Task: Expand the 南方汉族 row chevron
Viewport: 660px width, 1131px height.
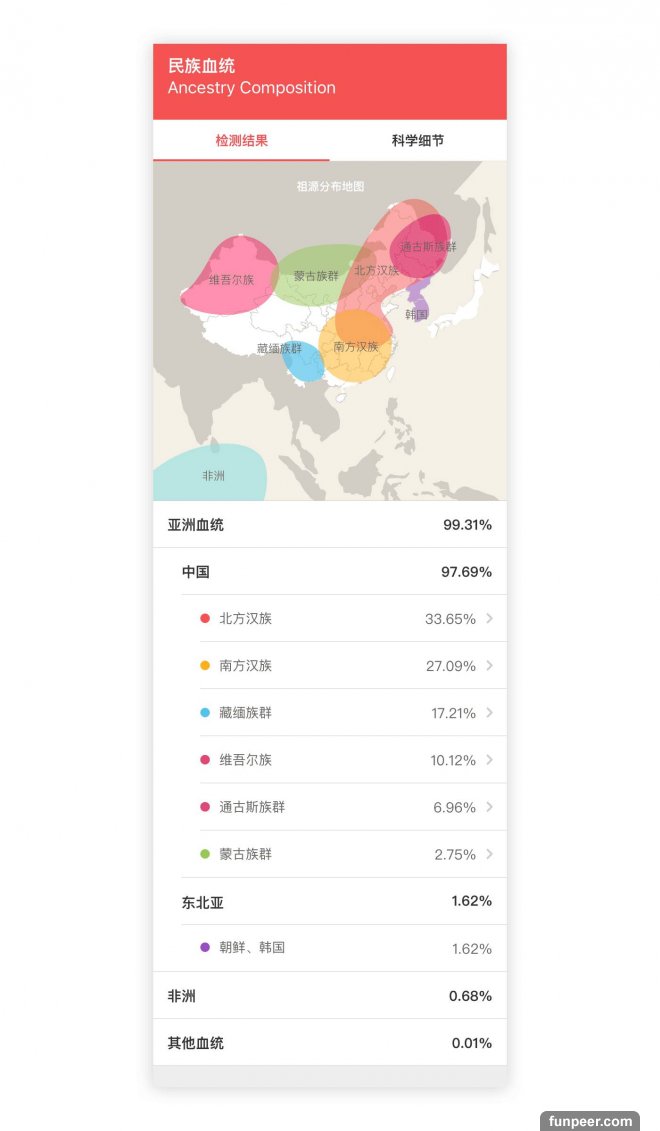Action: click(x=489, y=666)
